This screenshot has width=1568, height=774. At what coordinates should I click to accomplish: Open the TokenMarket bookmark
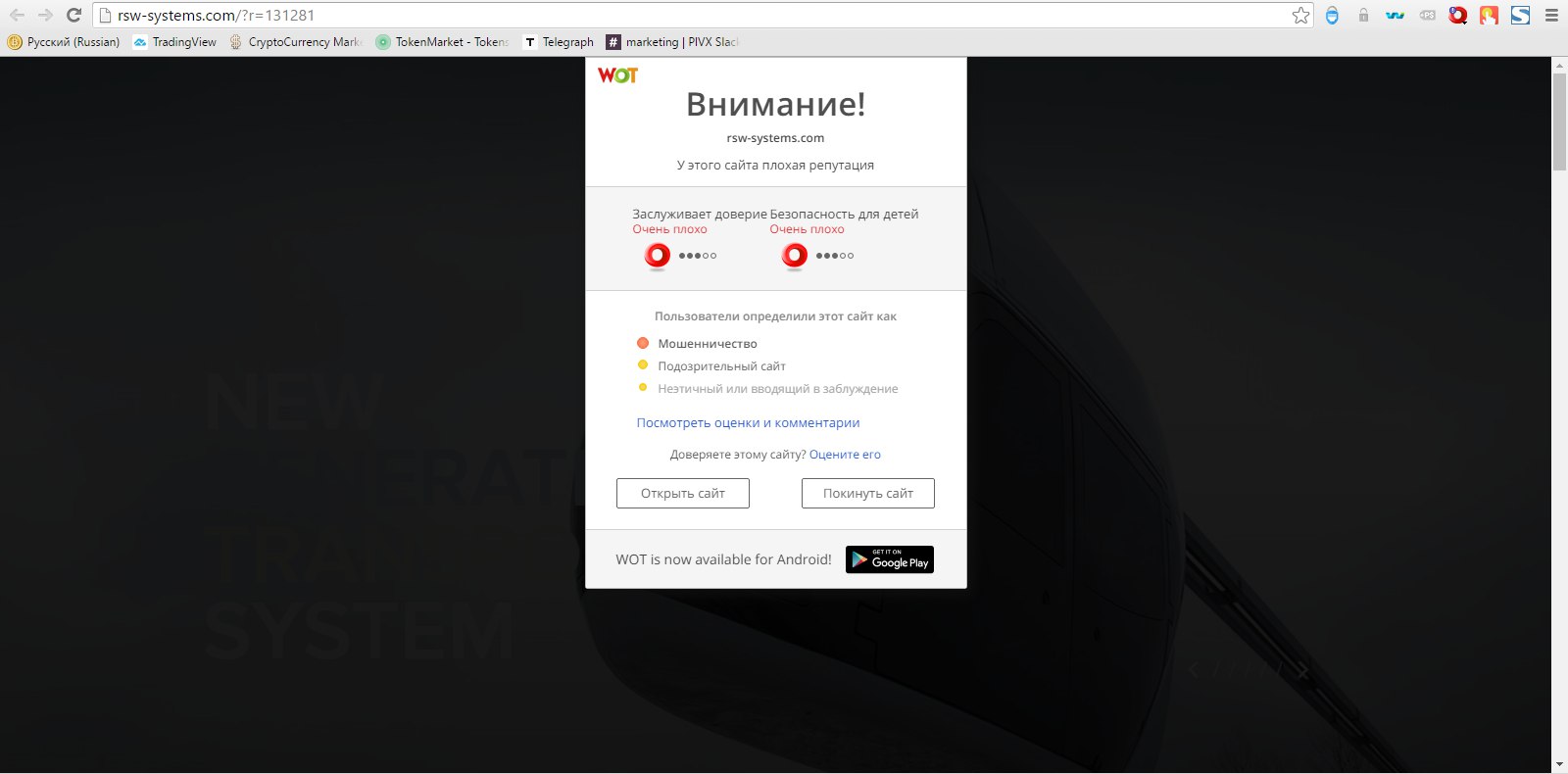(x=443, y=42)
